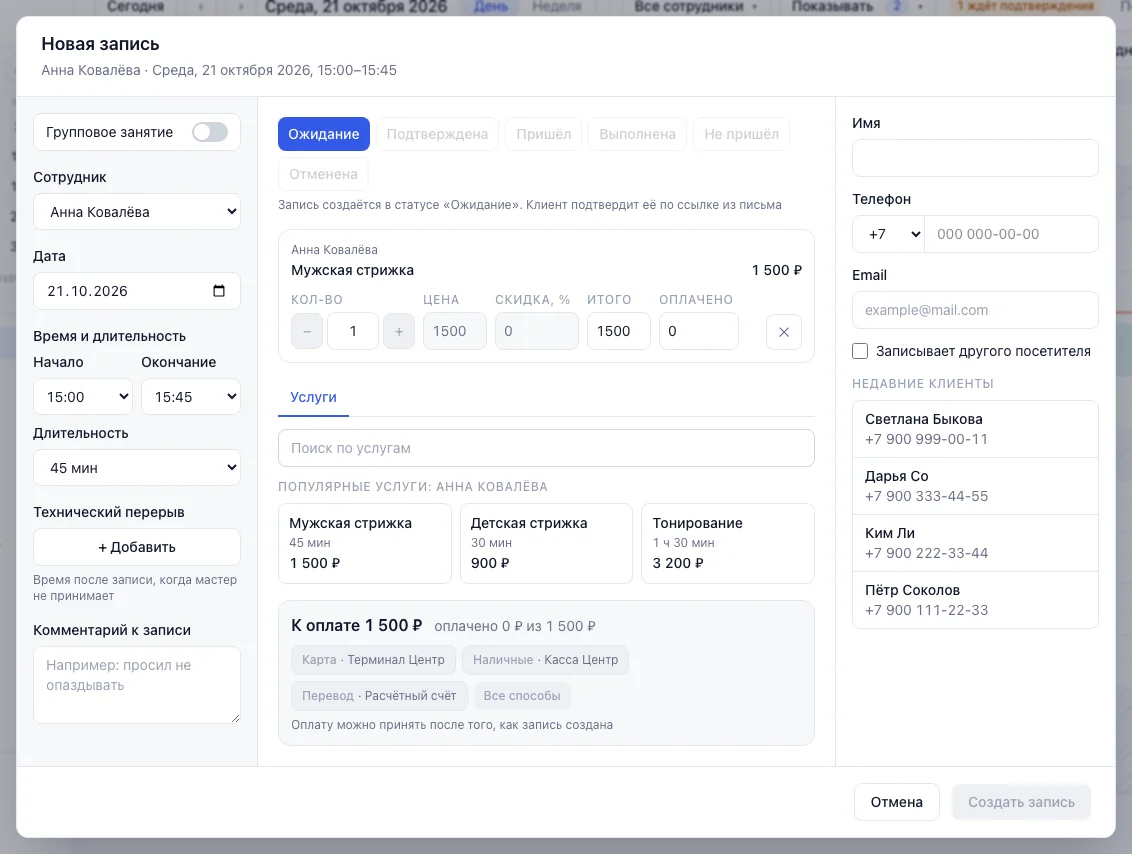The height and width of the screenshot is (854, 1132).
Task: Select recent client Пётр Соколов
Action: coord(975,601)
